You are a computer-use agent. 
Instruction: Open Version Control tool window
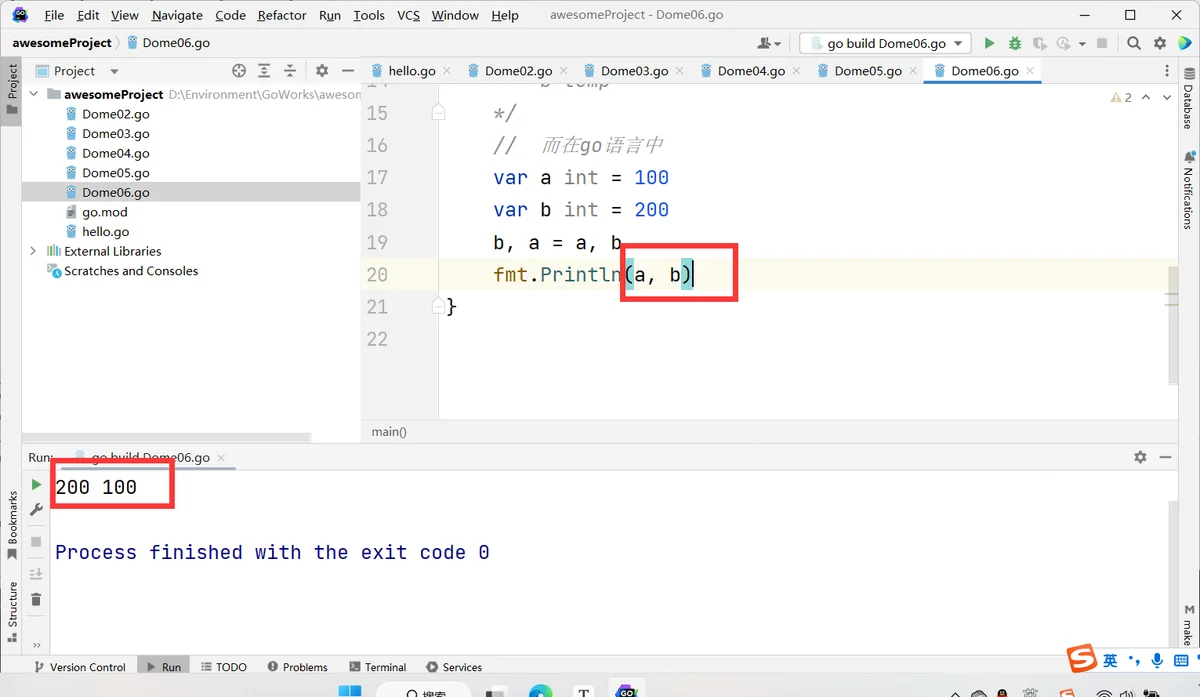coord(79,667)
